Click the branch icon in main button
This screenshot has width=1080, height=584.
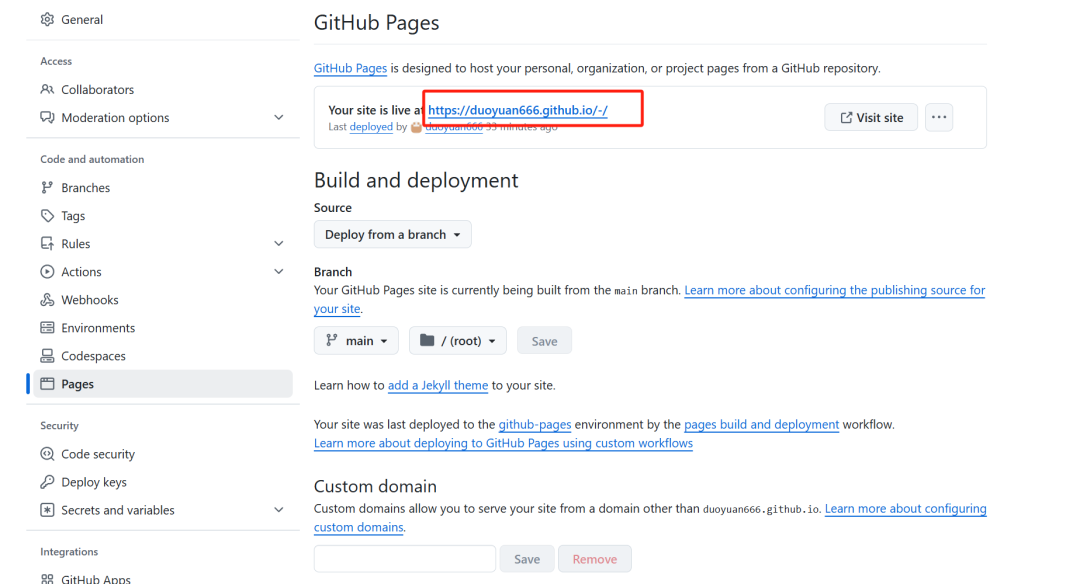click(x=332, y=340)
